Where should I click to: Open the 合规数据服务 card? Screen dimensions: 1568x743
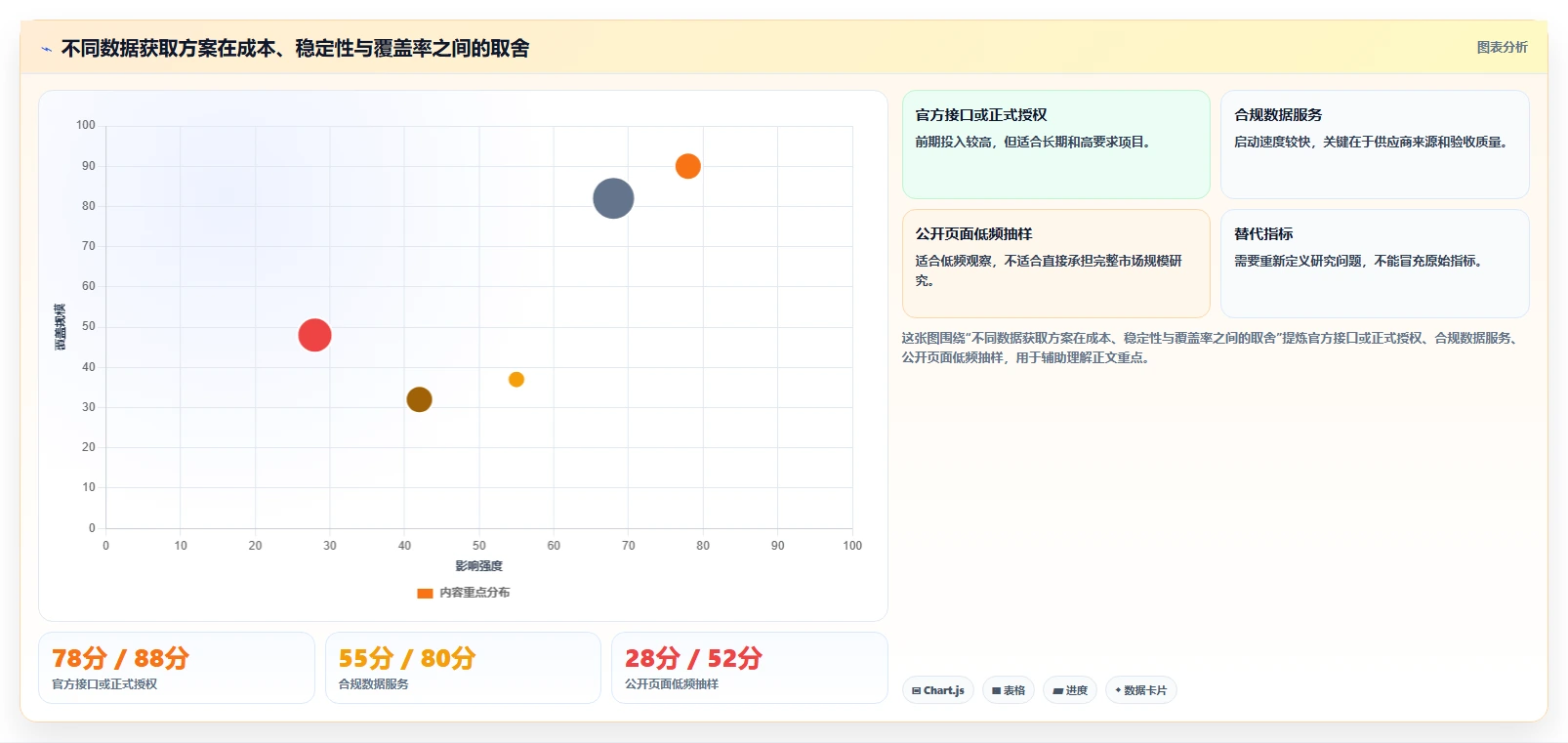pyautogui.click(x=1375, y=144)
